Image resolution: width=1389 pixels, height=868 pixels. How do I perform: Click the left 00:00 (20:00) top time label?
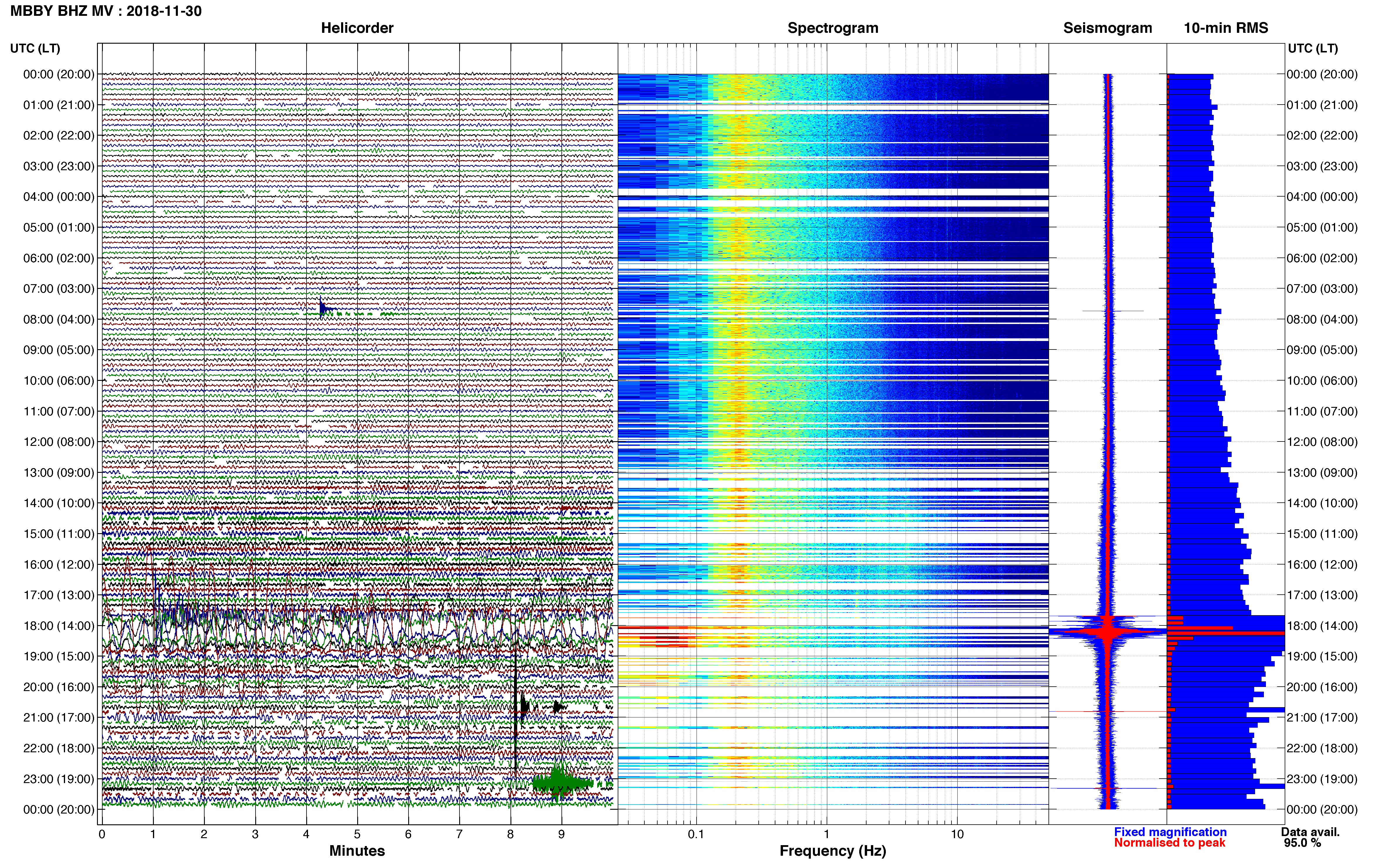tap(59, 74)
